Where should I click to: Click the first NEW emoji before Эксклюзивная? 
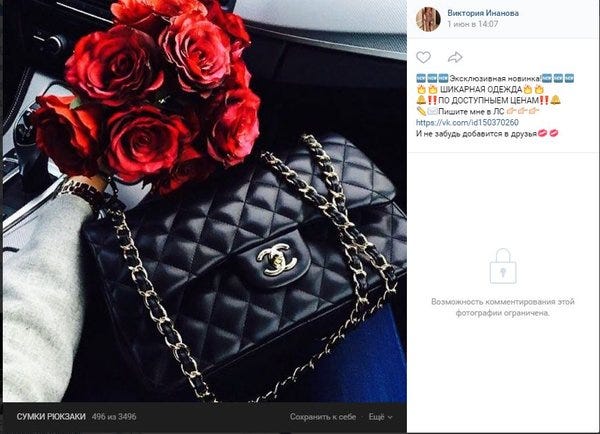coord(421,78)
